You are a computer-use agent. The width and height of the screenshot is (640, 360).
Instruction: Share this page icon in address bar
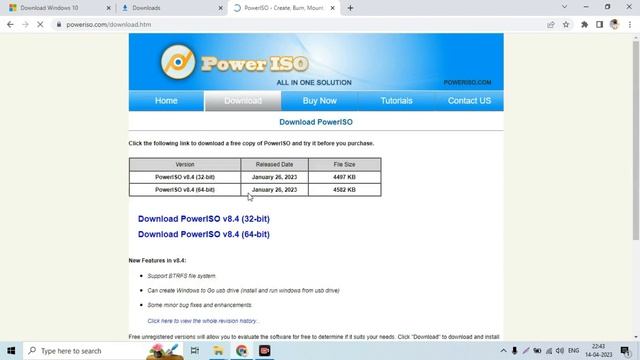pyautogui.click(x=551, y=24)
